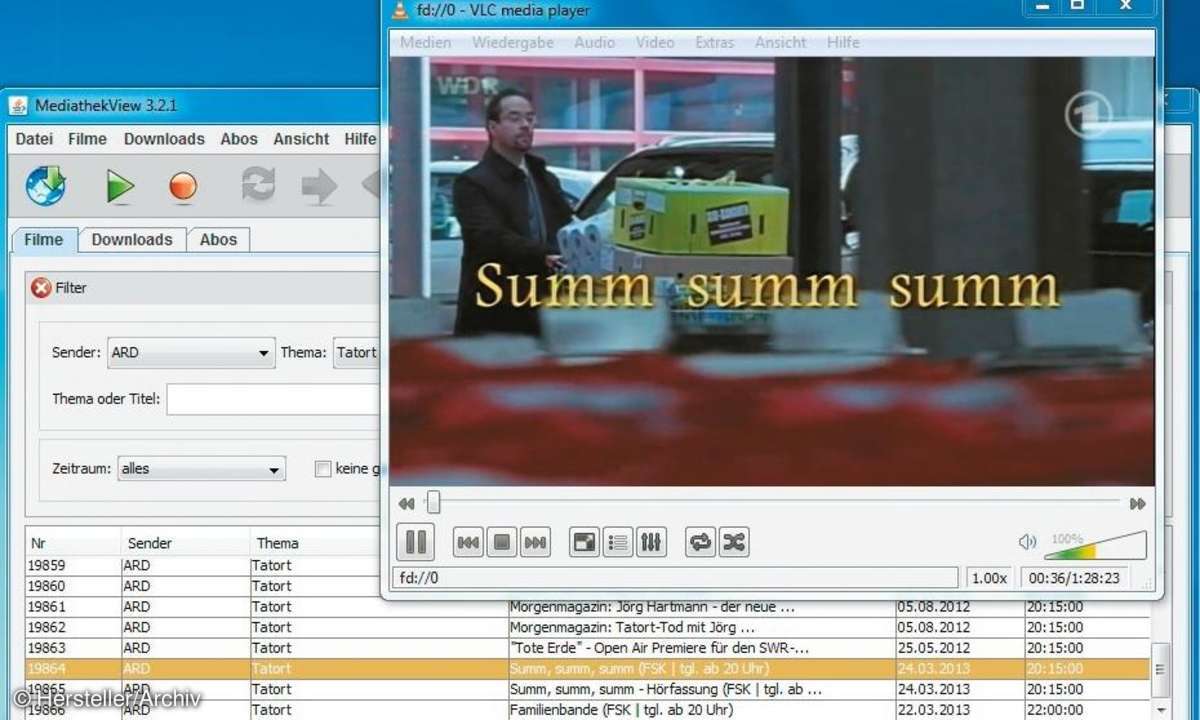Click row number 19859 cell

pyautogui.click(x=73, y=565)
